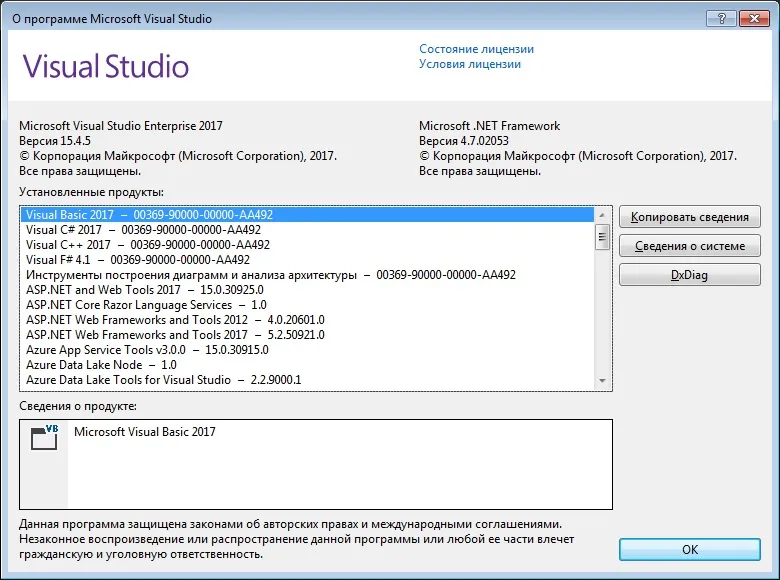Image resolution: width=780 pixels, height=580 pixels.
Task: Select the Visual C++ 2017 row
Action: [x=307, y=245]
